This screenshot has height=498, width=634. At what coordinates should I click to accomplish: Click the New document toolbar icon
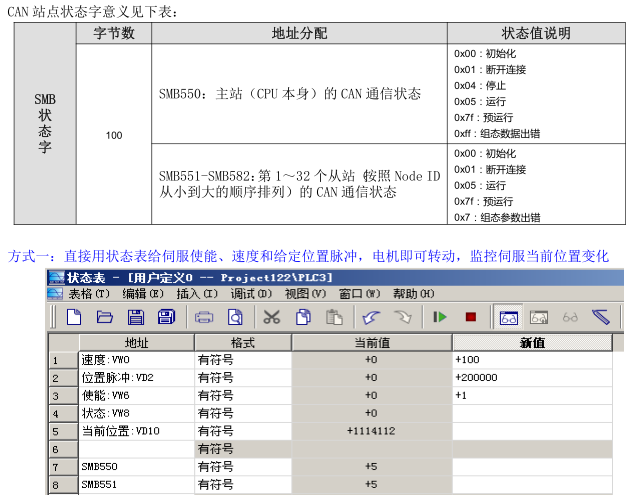click(x=74, y=317)
